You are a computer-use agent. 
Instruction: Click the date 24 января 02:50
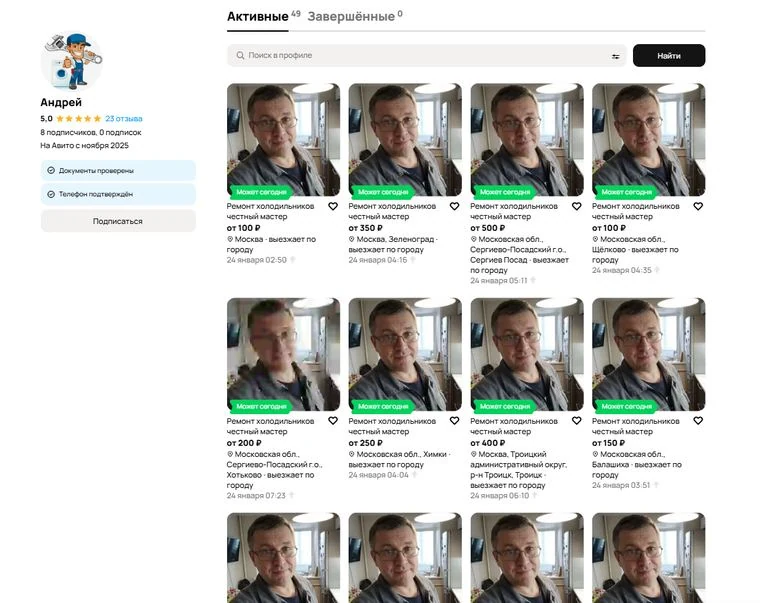coord(256,260)
